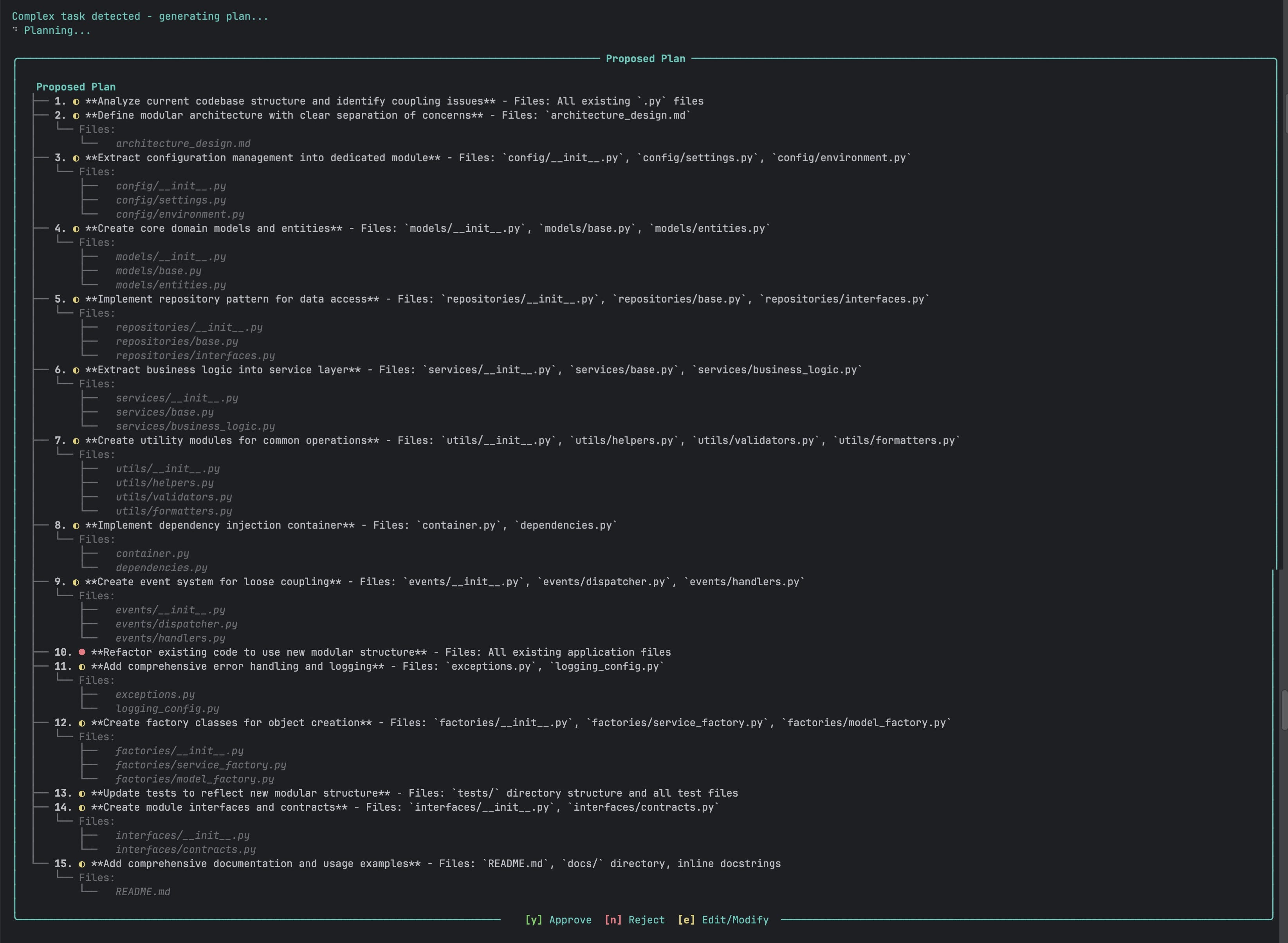This screenshot has height=943, width=1288.
Task: Click the README.md entry under step 15
Action: (x=143, y=892)
